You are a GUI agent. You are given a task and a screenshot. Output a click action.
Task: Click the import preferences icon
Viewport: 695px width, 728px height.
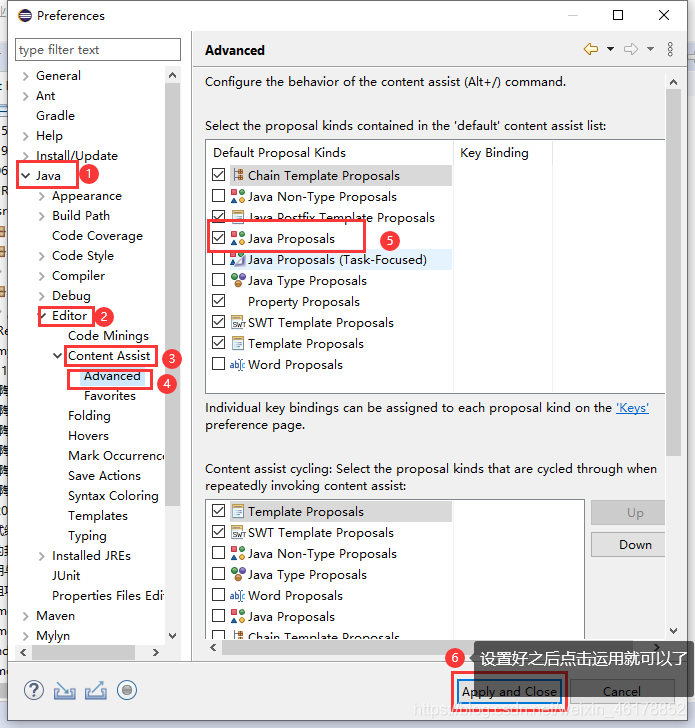click(65, 691)
